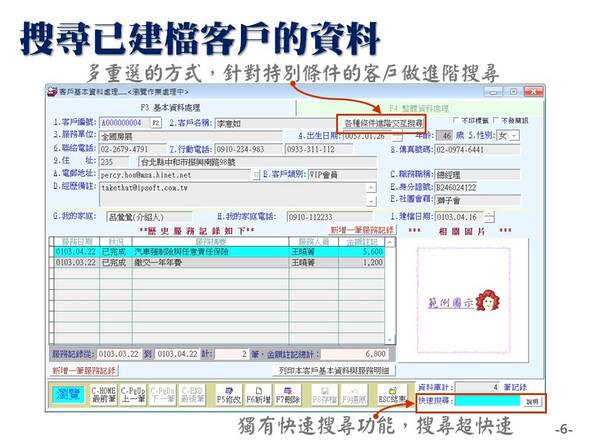Image resolution: width=590 pixels, height=443 pixels.
Task: Click the 建檔日期 spinner beside 0103.04.16
Action: tap(489, 217)
